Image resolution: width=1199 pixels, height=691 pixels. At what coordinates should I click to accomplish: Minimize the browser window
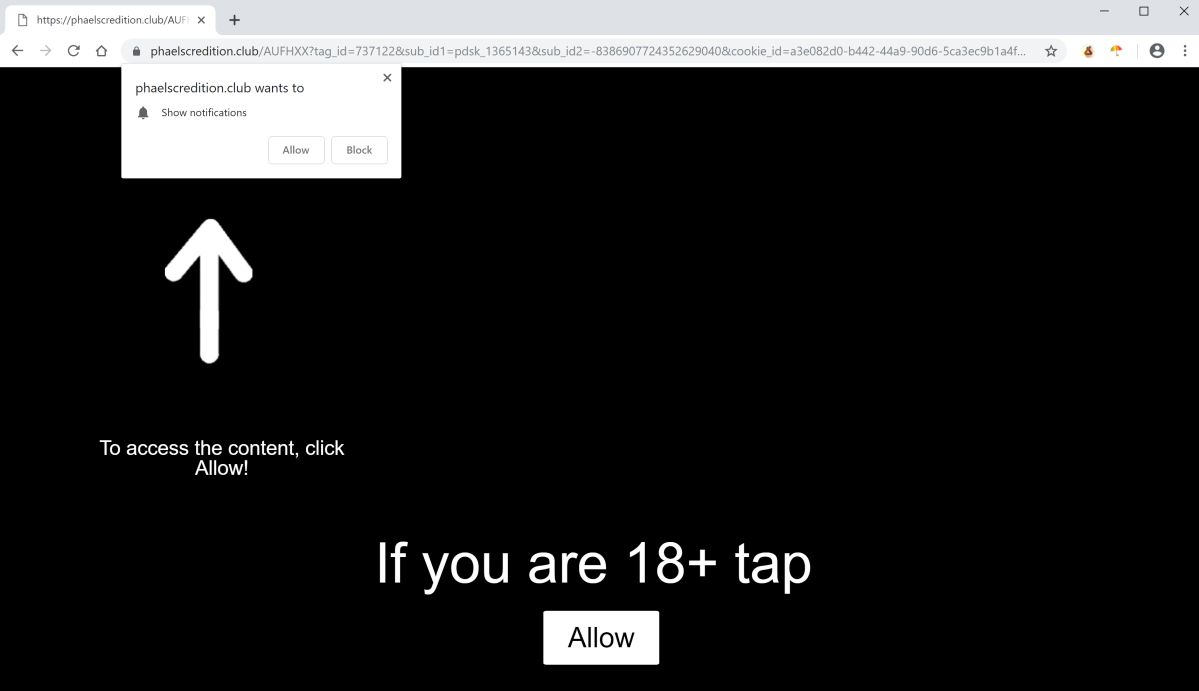click(x=1104, y=11)
